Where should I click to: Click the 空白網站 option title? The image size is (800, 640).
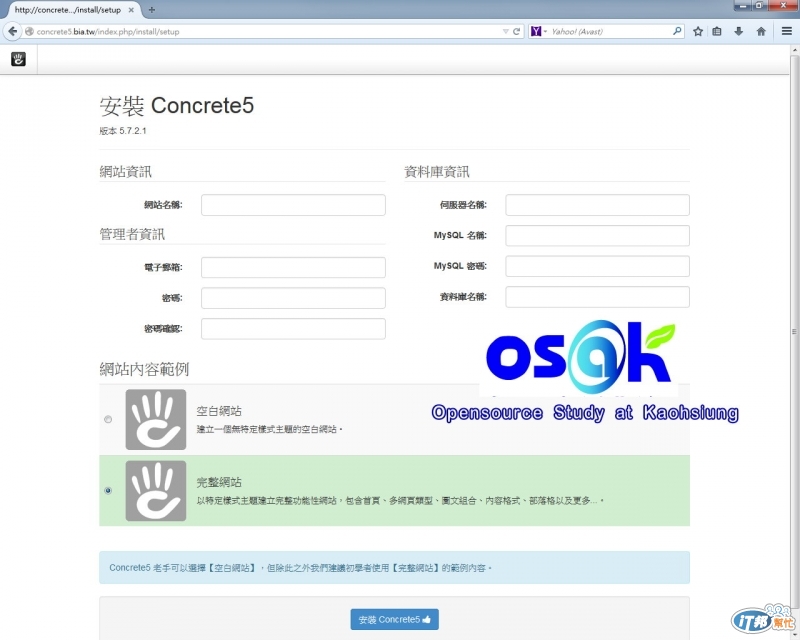(x=219, y=410)
